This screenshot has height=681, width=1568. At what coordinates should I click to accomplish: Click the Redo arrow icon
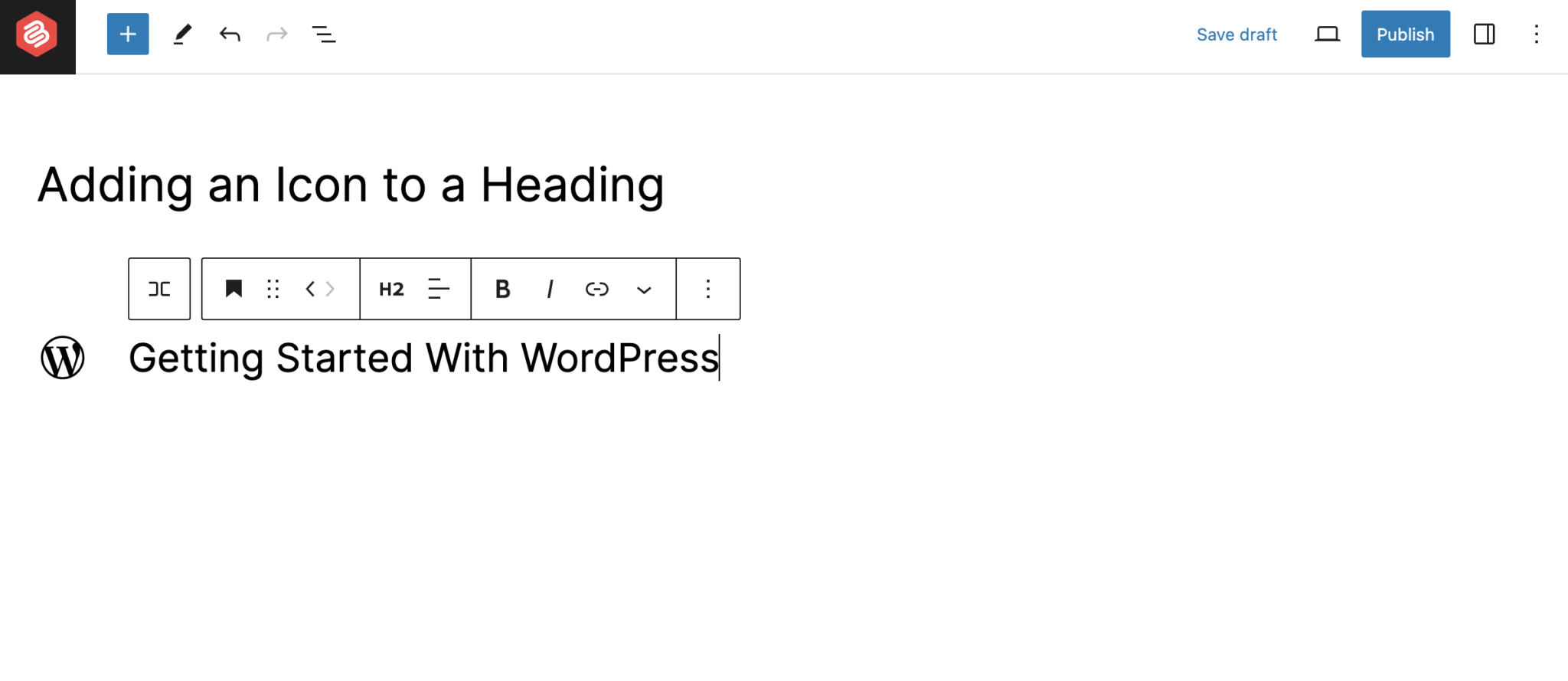pyautogui.click(x=276, y=34)
